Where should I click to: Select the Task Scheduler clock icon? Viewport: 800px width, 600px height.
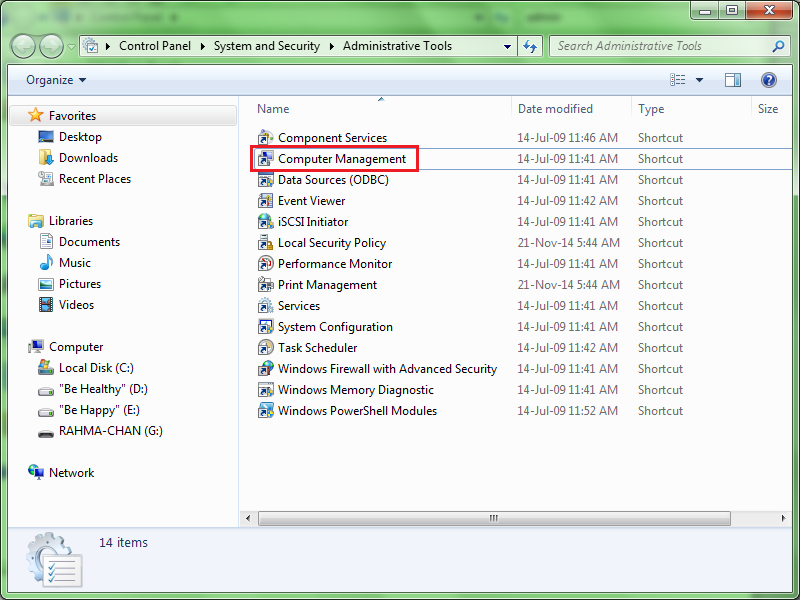265,347
